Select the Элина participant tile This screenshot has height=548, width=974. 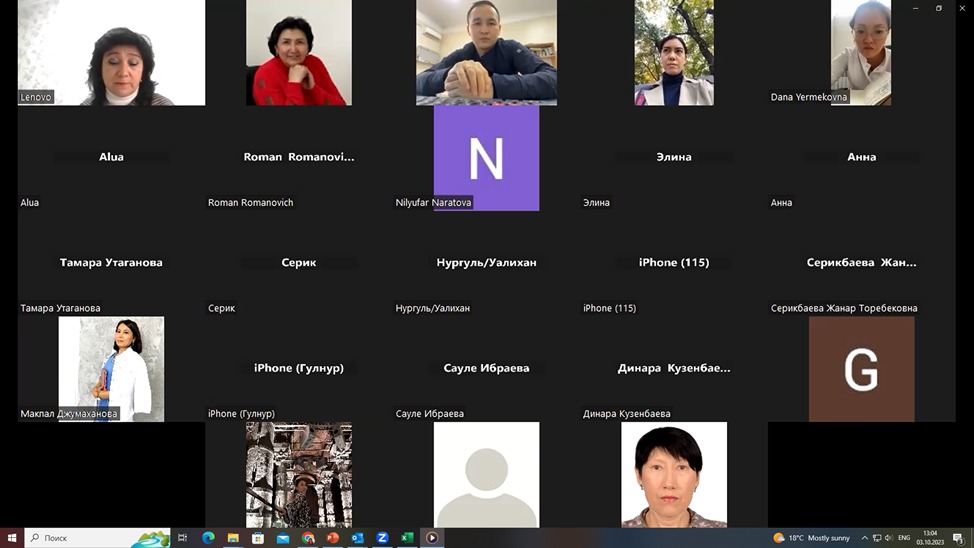(x=674, y=158)
